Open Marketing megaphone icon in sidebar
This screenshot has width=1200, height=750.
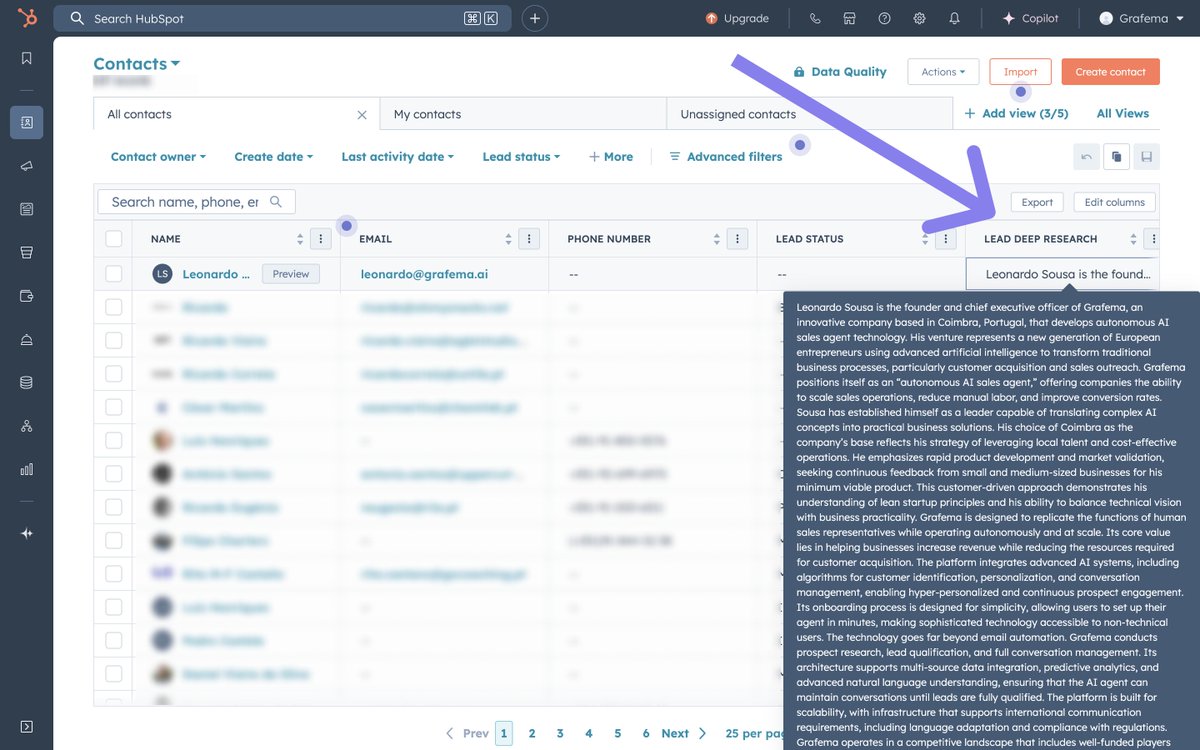(27, 166)
